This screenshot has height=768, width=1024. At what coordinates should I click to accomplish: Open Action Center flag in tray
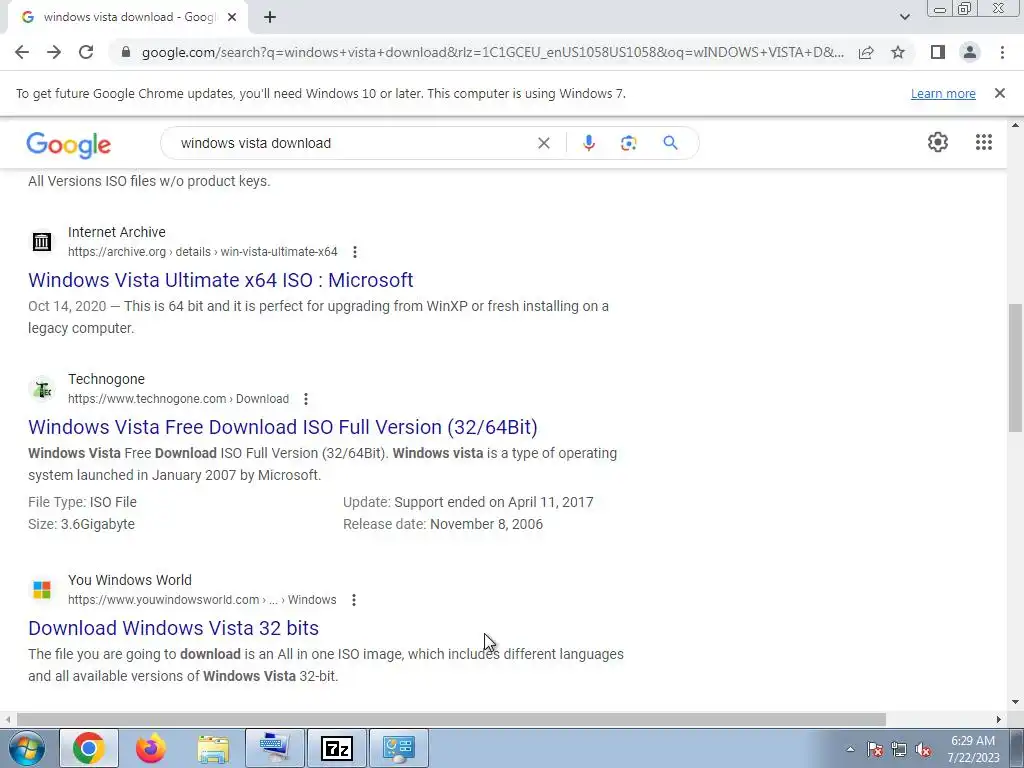[x=875, y=749]
